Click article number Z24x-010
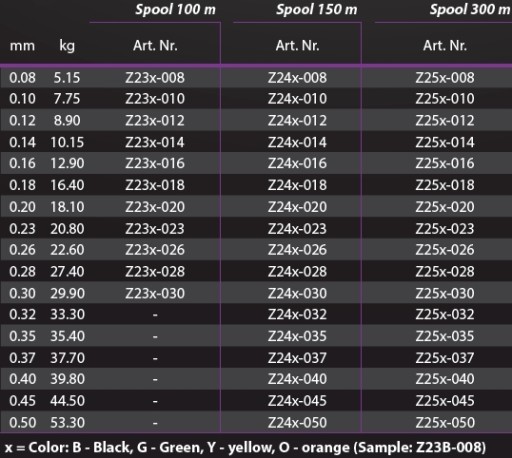Image resolution: width=512 pixels, height=458 pixels. pyautogui.click(x=297, y=99)
